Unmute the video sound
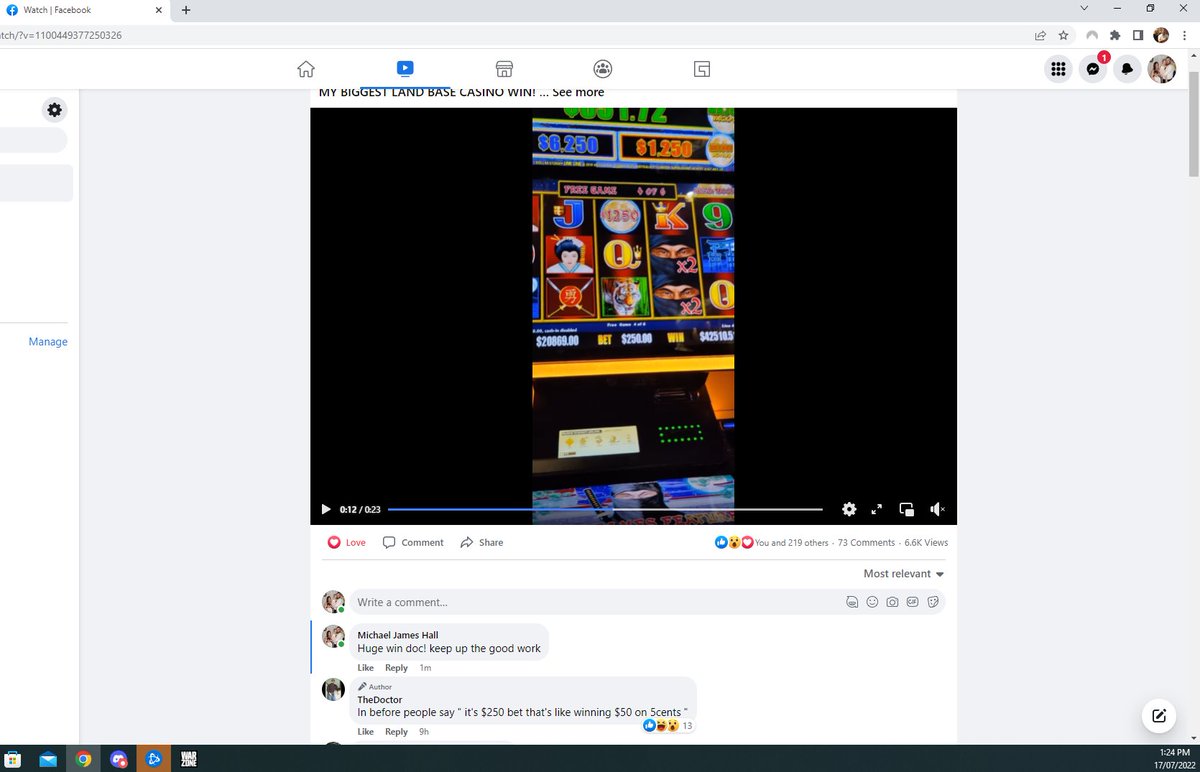Image resolution: width=1200 pixels, height=772 pixels. click(937, 509)
